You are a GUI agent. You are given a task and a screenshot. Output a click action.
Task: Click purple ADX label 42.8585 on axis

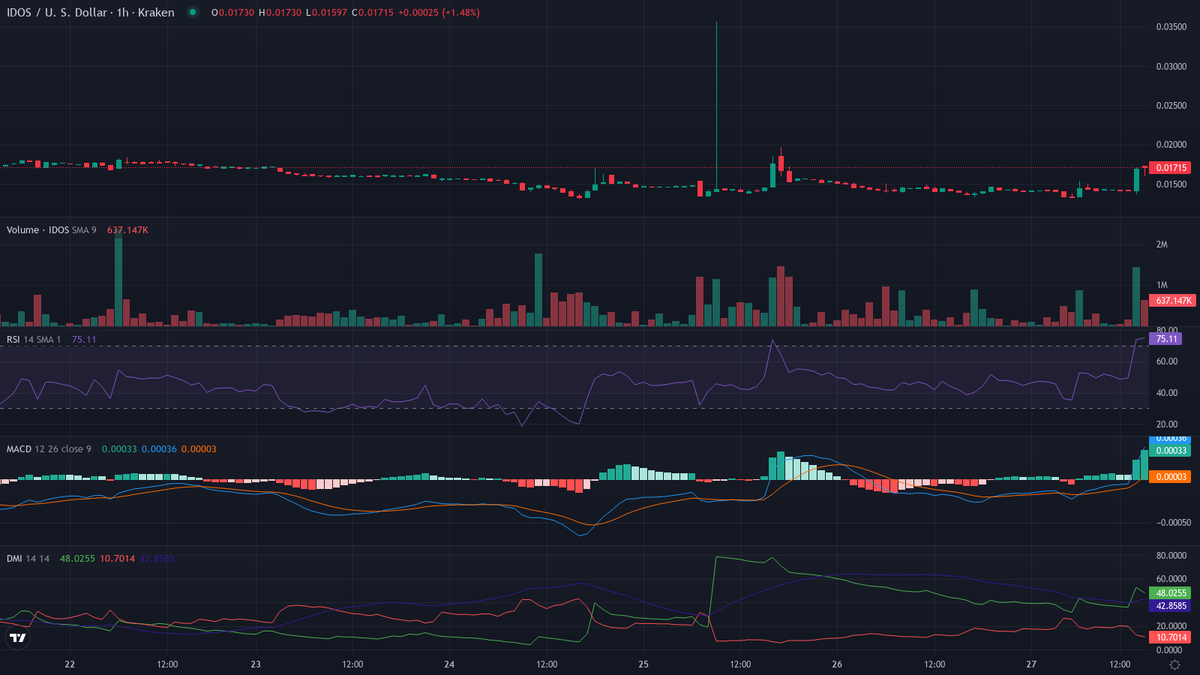tap(1170, 606)
